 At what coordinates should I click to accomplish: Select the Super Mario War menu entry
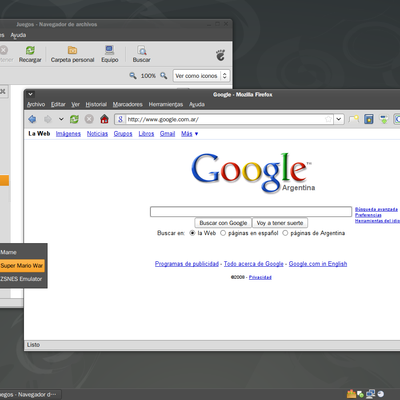click(22, 266)
